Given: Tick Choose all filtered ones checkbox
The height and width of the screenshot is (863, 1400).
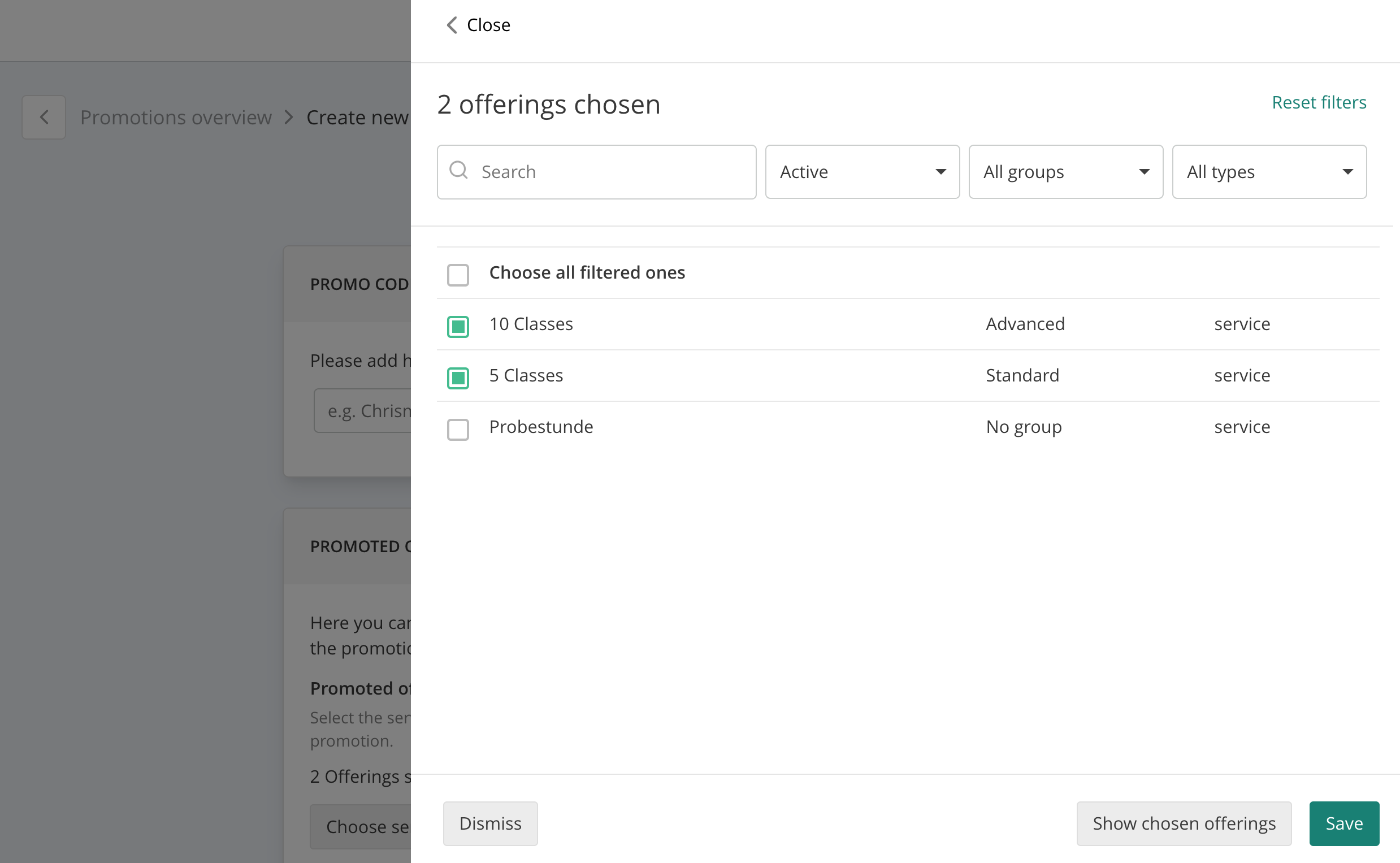Looking at the screenshot, I should (458, 275).
